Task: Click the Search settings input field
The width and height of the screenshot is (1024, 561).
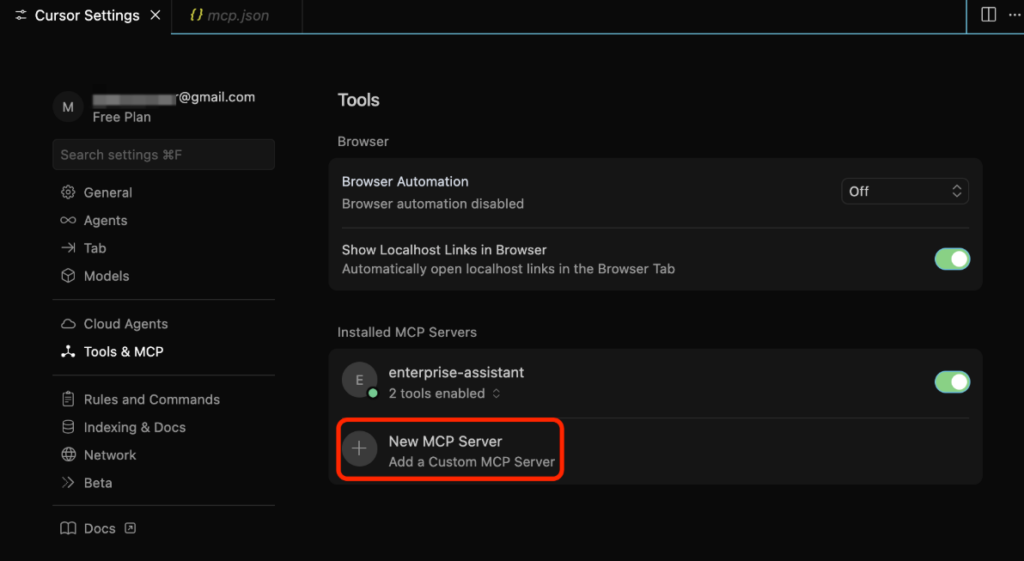Action: coord(164,155)
